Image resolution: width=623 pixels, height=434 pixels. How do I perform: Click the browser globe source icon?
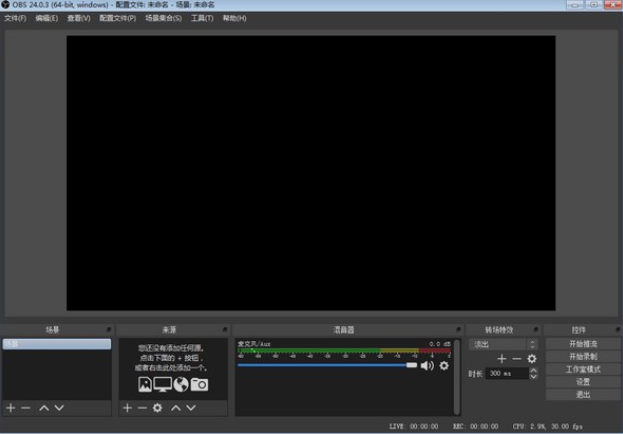pyautogui.click(x=181, y=384)
